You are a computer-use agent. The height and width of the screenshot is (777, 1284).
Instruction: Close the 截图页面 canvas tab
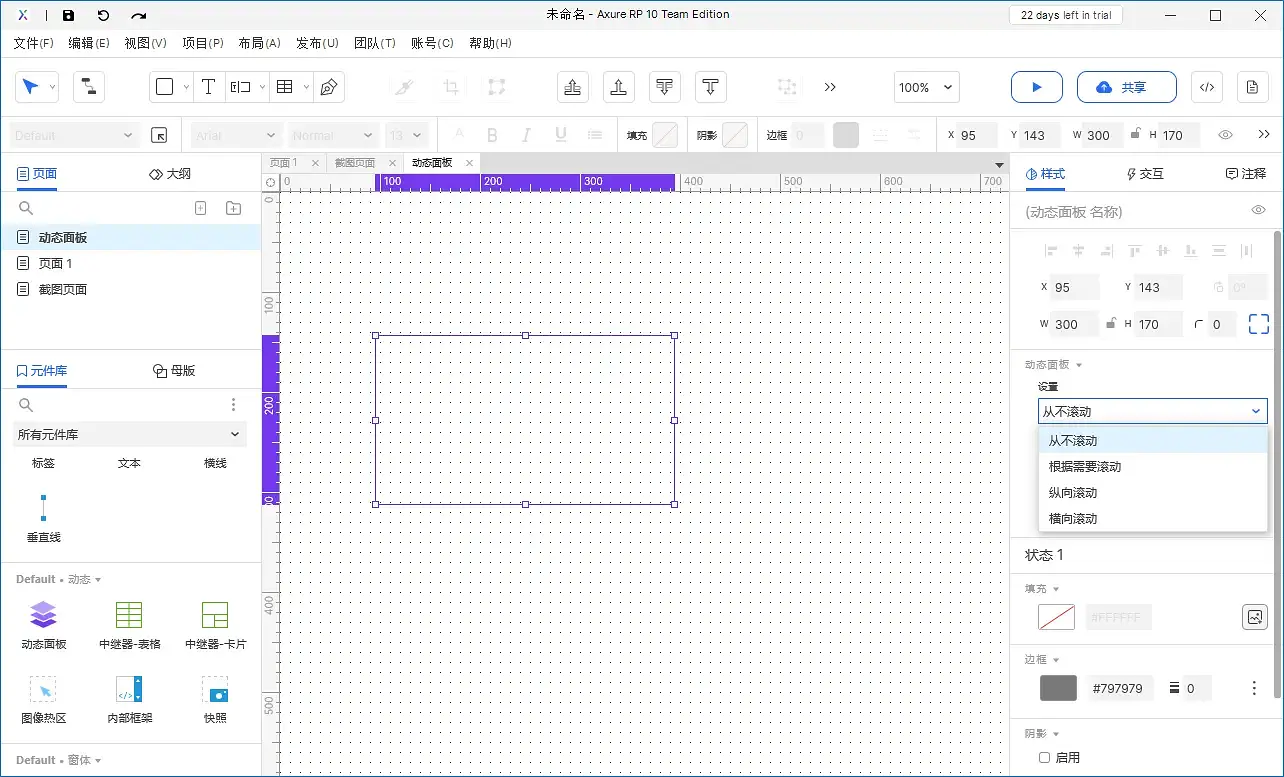(x=392, y=163)
